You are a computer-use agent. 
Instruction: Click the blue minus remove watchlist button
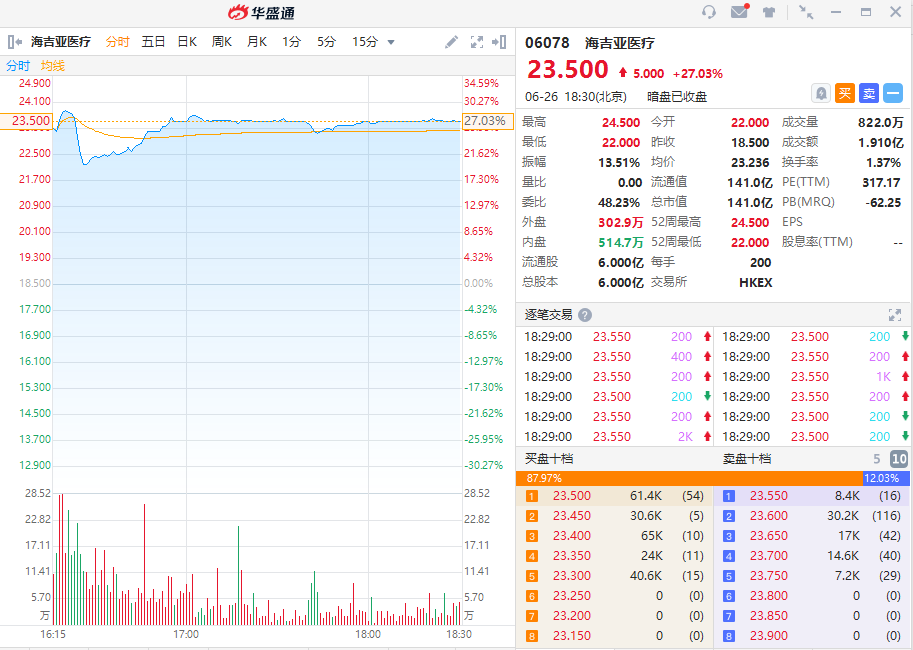[x=893, y=93]
